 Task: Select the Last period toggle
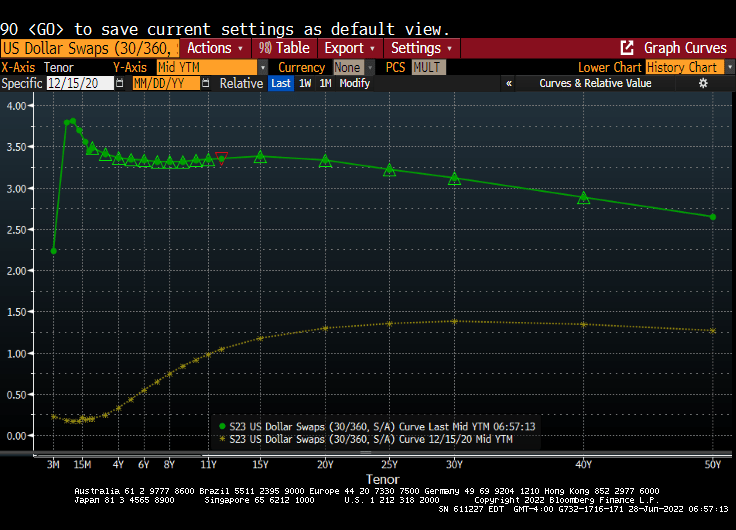click(x=281, y=83)
